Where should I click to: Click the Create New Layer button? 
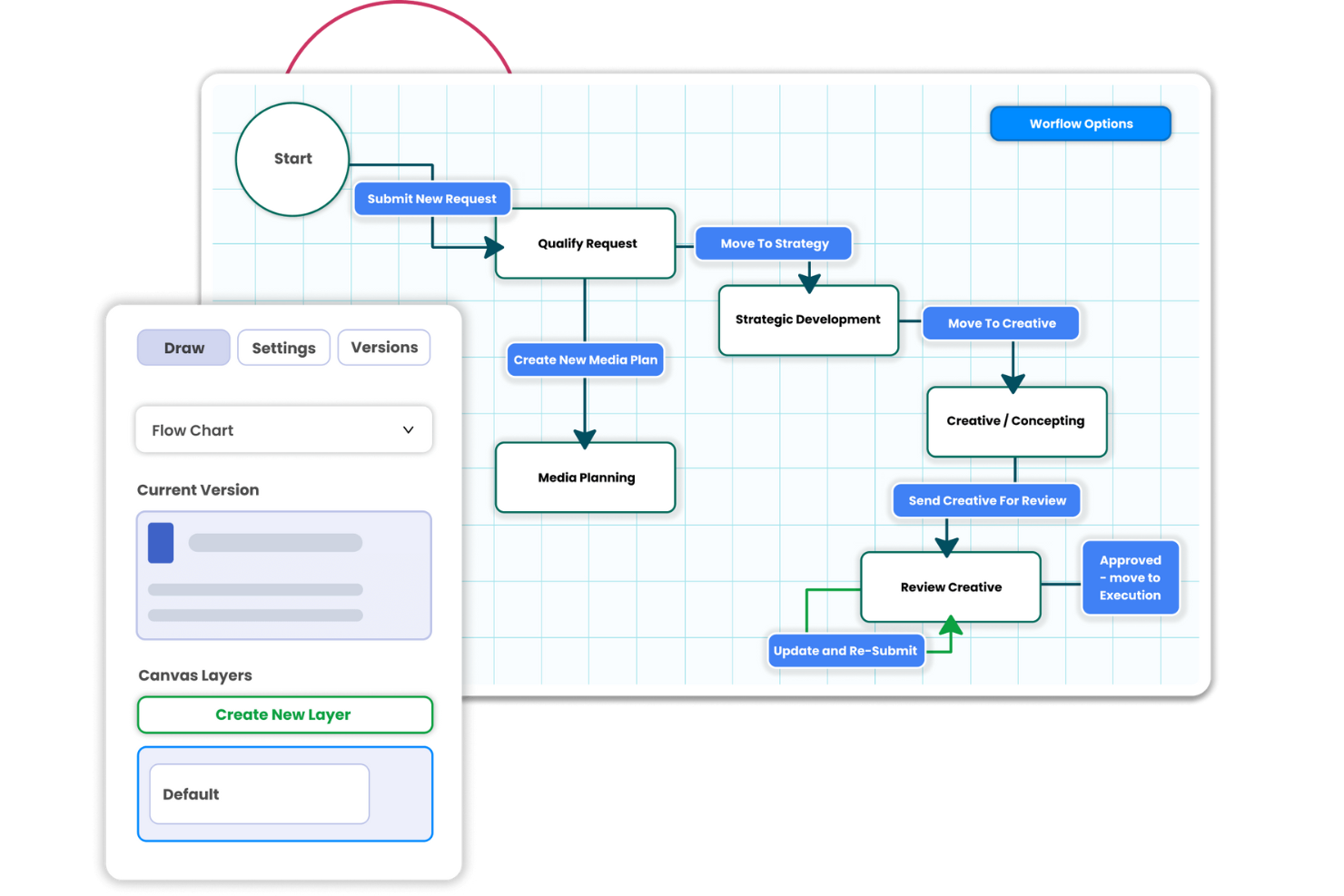pyautogui.click(x=284, y=714)
